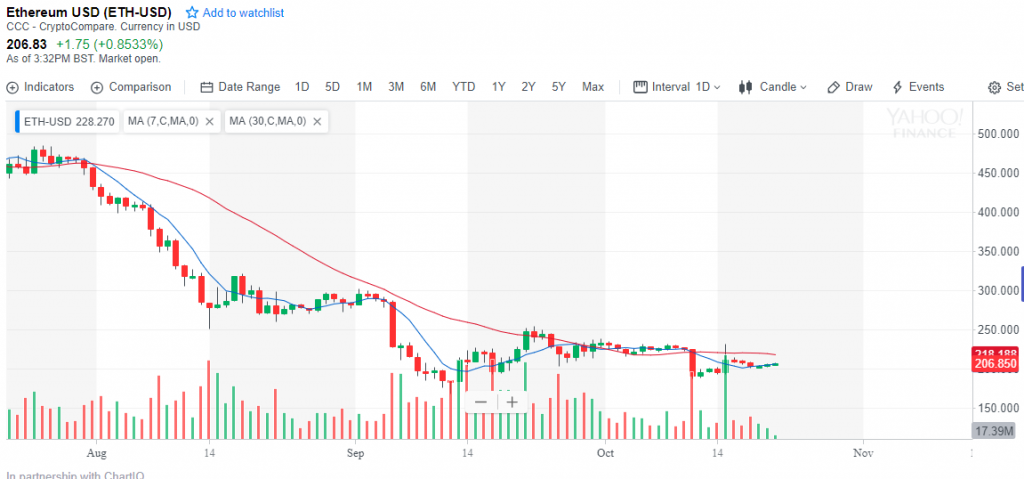
Task: Remove the MA (7,C,MA,0) indicator
Action: tap(209, 121)
